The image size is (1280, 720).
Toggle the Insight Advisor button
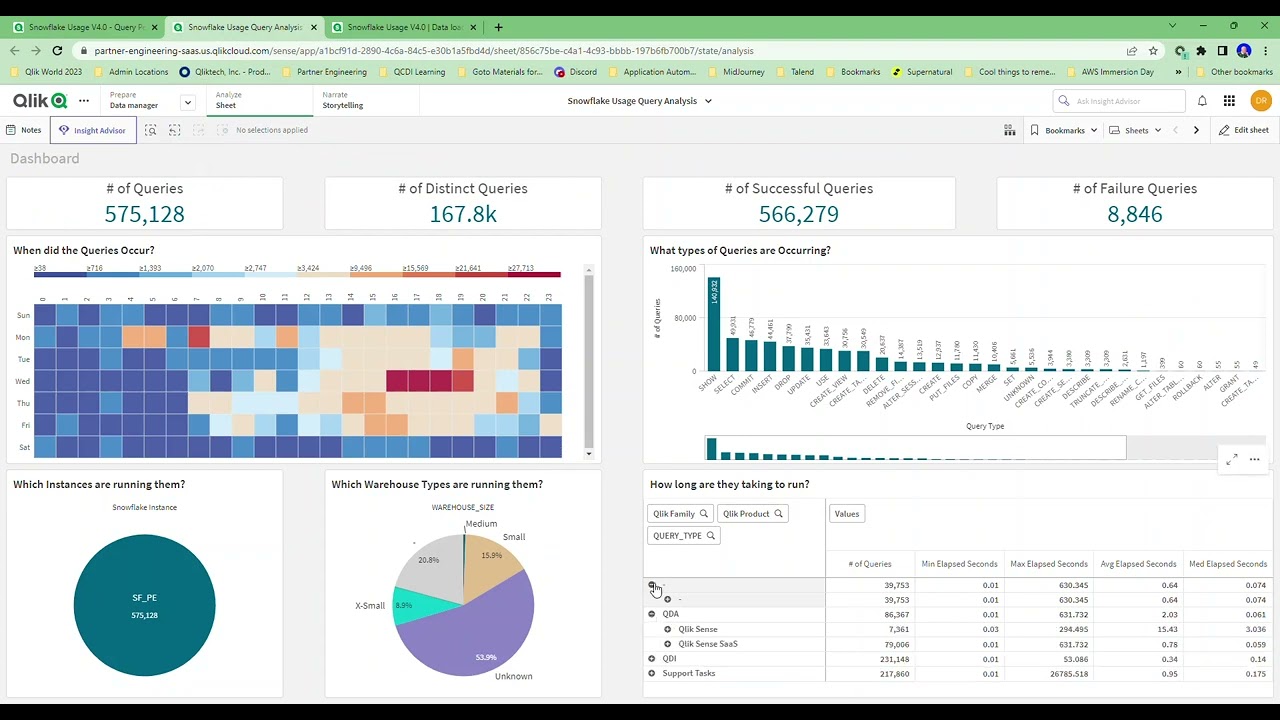click(x=93, y=130)
